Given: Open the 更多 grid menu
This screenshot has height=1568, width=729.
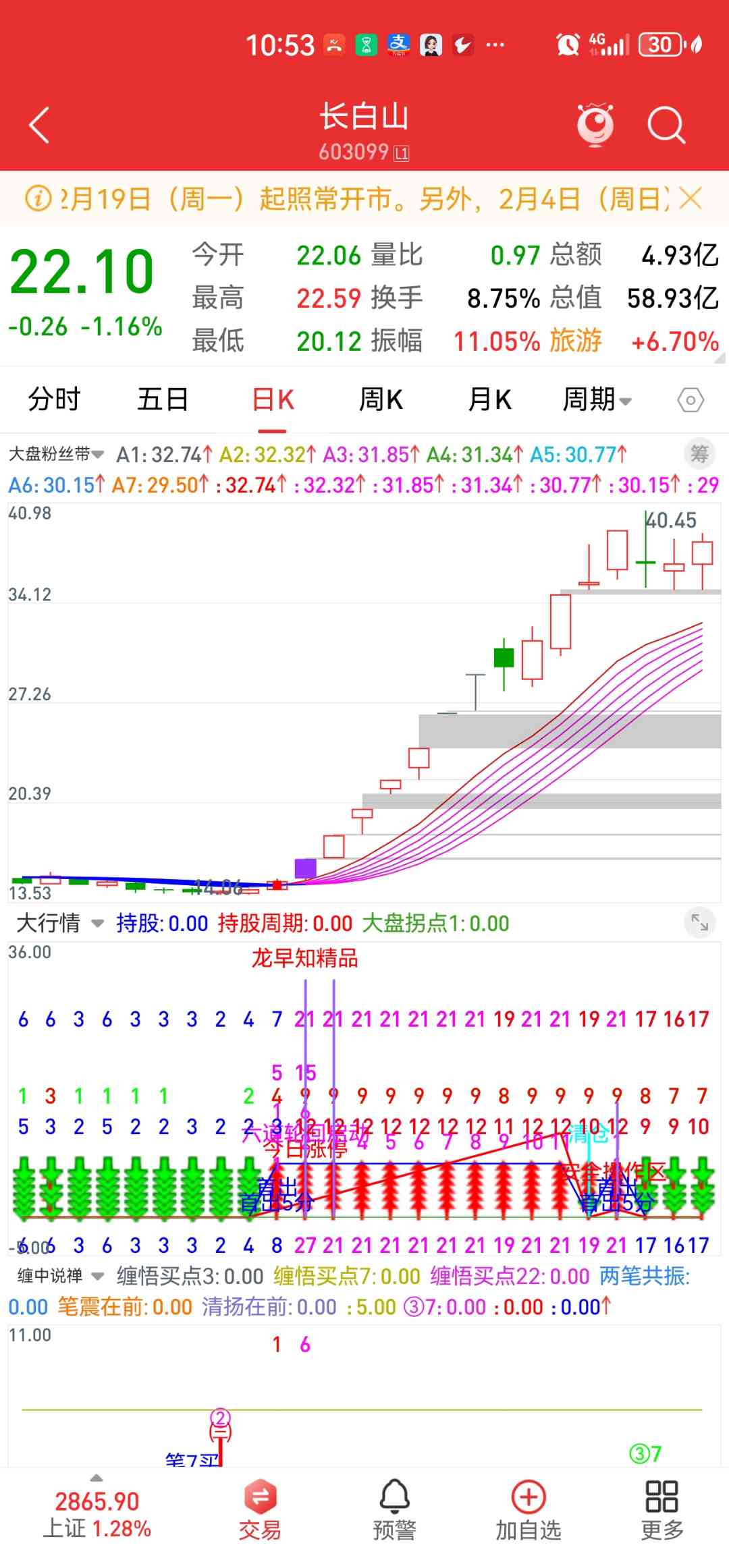Looking at the screenshot, I should coord(661,1511).
